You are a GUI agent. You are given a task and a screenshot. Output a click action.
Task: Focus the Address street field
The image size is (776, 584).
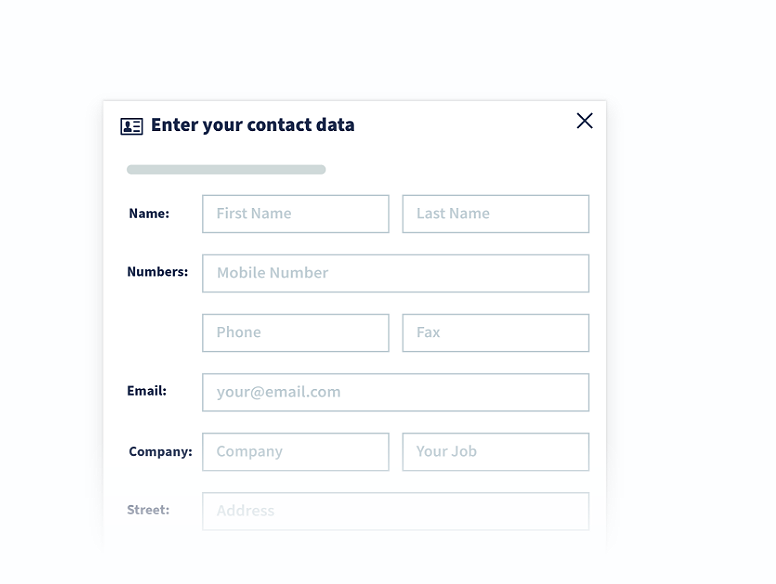point(395,511)
